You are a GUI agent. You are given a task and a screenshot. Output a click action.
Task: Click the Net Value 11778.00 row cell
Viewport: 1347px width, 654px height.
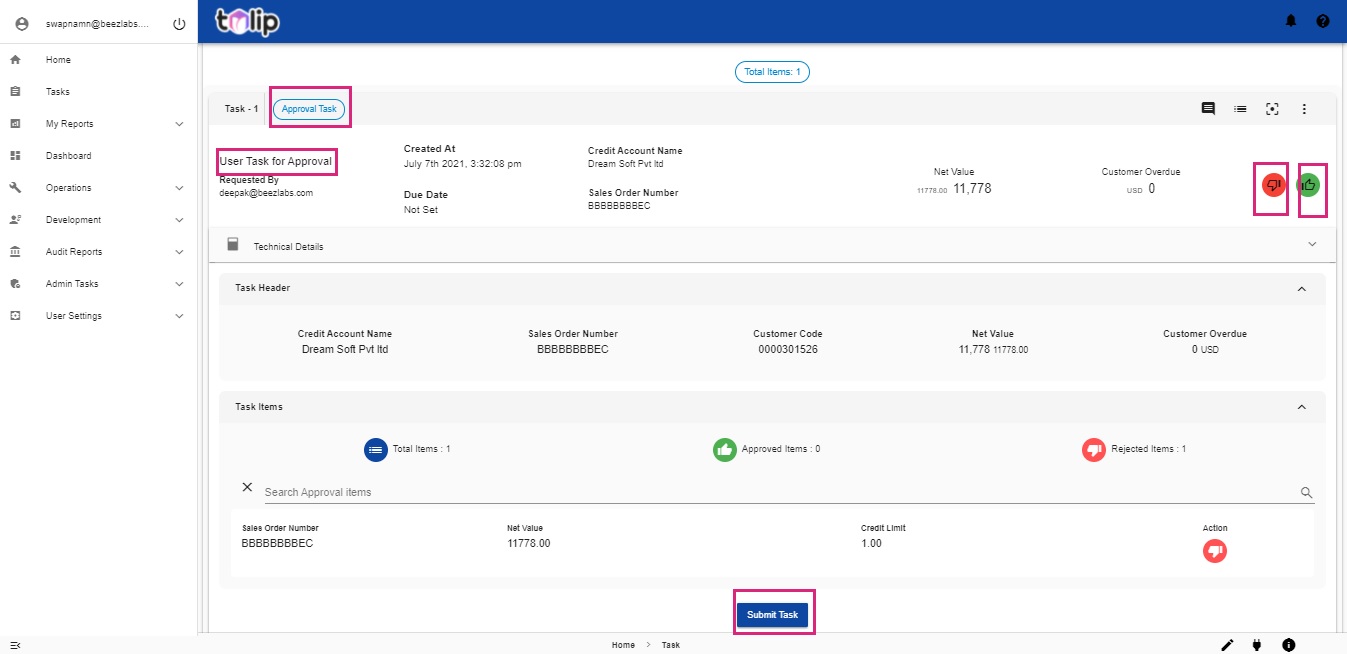point(528,544)
